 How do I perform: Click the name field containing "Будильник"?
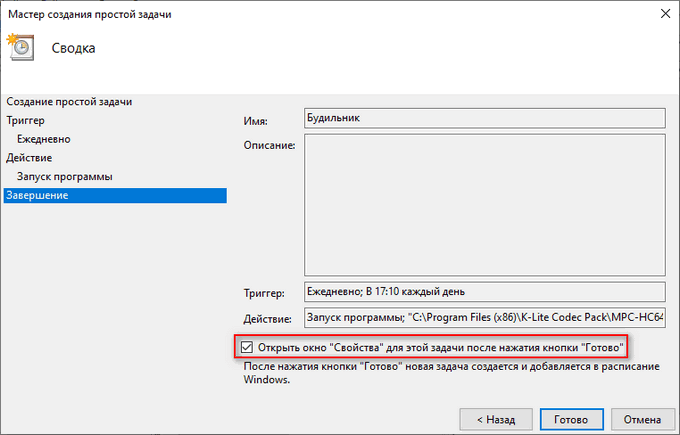(x=484, y=118)
